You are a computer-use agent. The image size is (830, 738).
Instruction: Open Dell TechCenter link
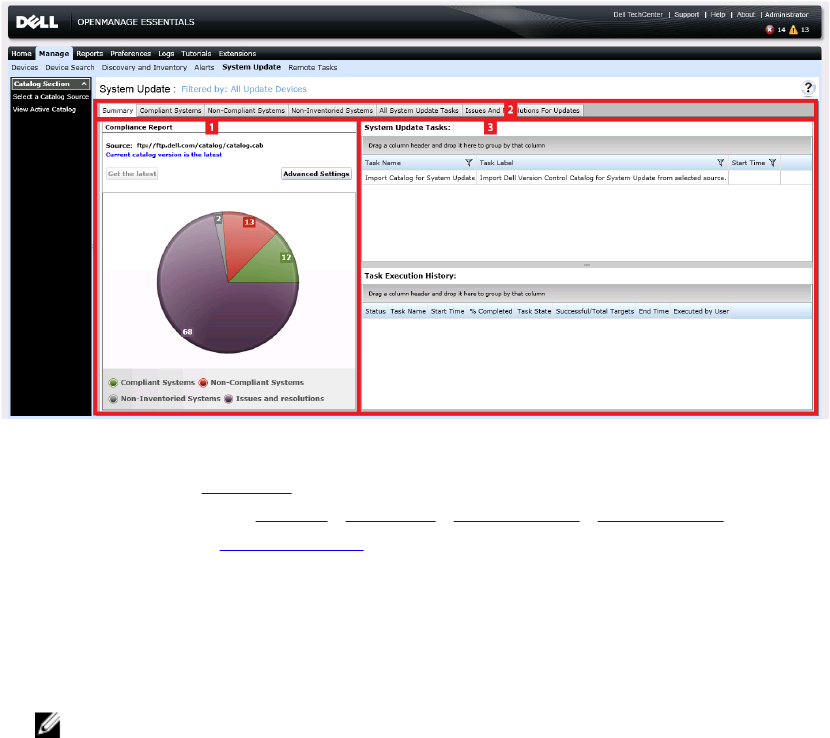pos(637,14)
